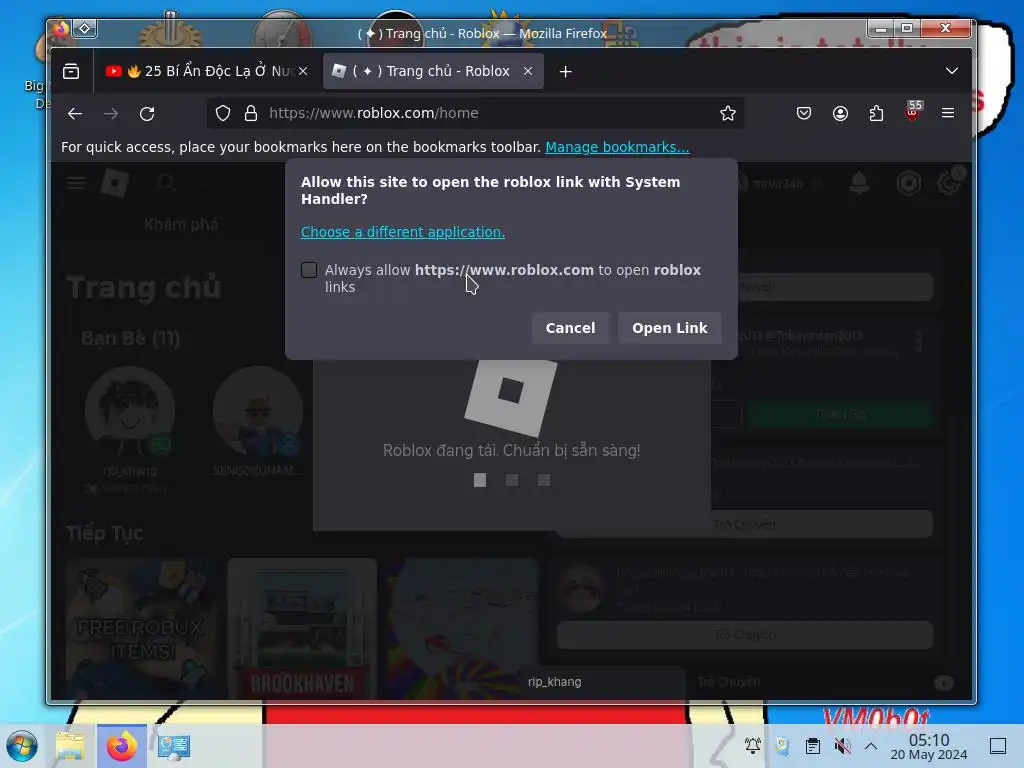Open the Firefox hamburger application menu
1024x768 pixels.
click(948, 113)
